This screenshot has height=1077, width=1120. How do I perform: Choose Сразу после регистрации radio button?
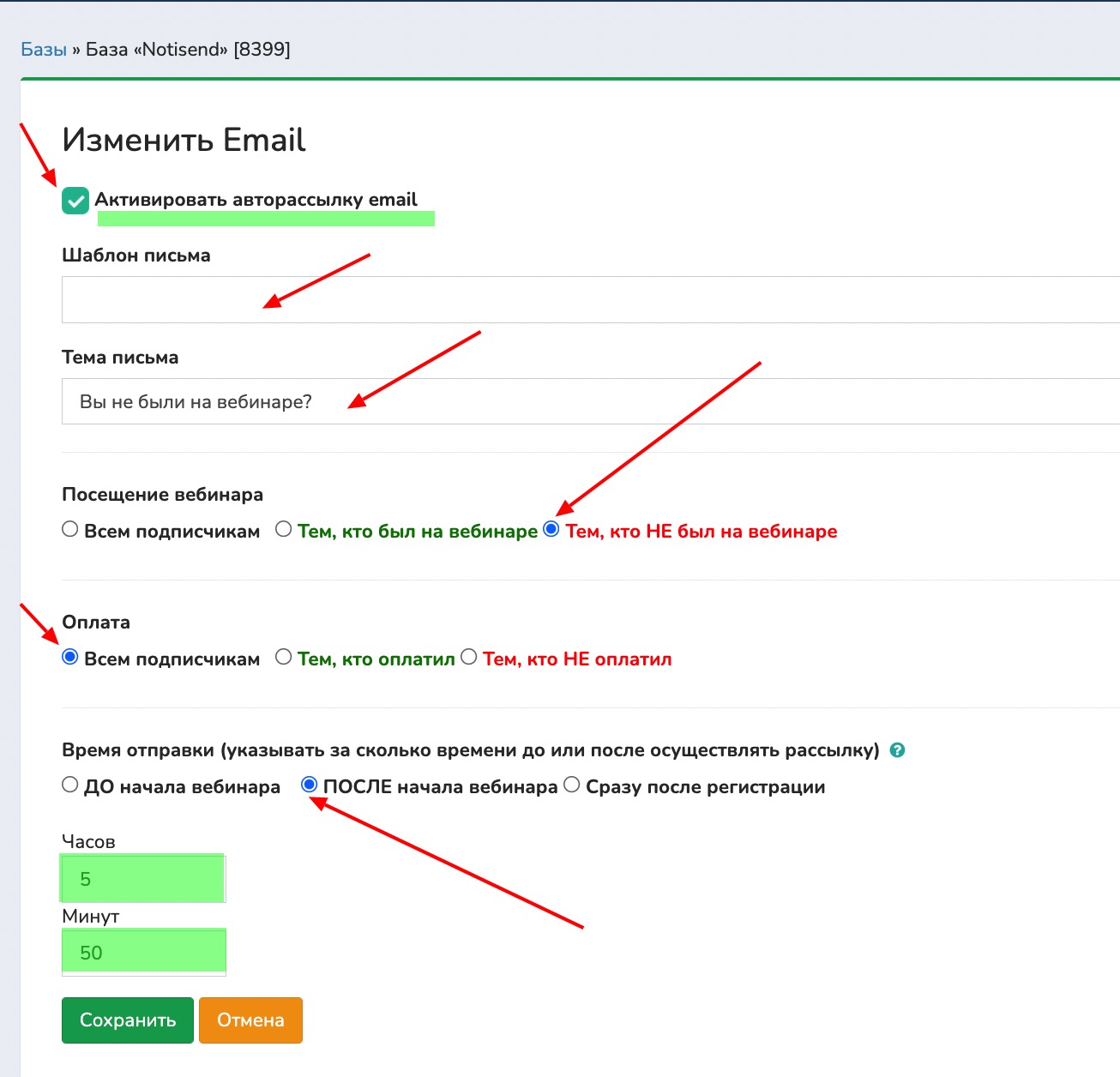coord(572,785)
